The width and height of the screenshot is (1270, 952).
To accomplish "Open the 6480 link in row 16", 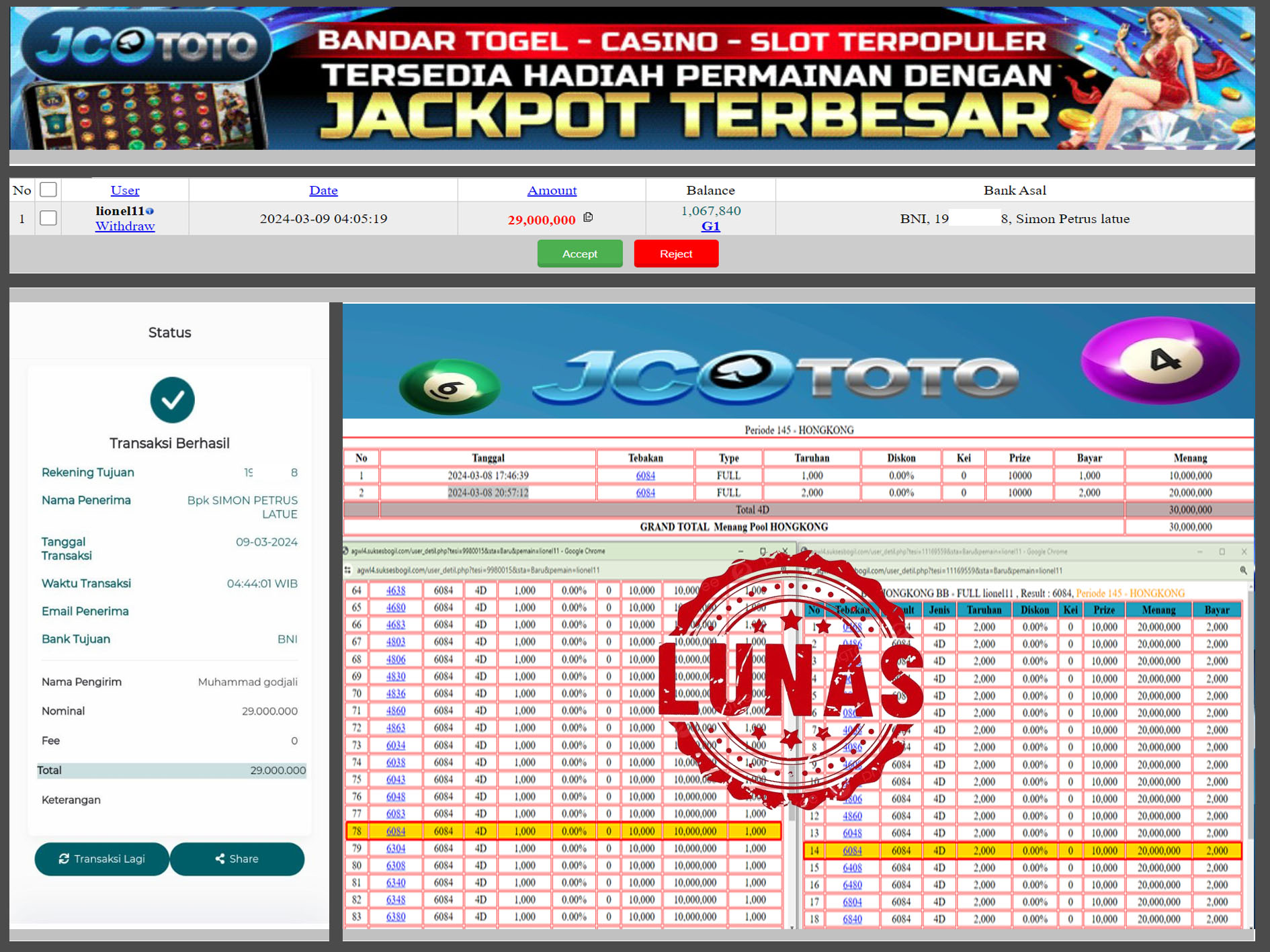I will click(853, 885).
